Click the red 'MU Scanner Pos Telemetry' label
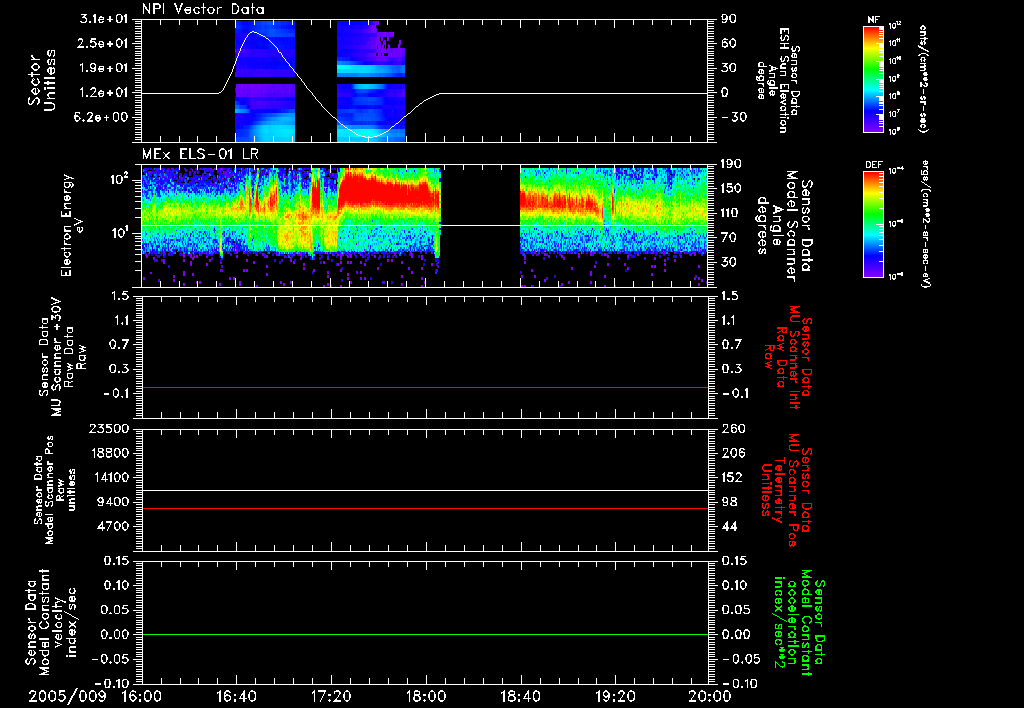This screenshot has height=708, width=1024. pyautogui.click(x=786, y=490)
